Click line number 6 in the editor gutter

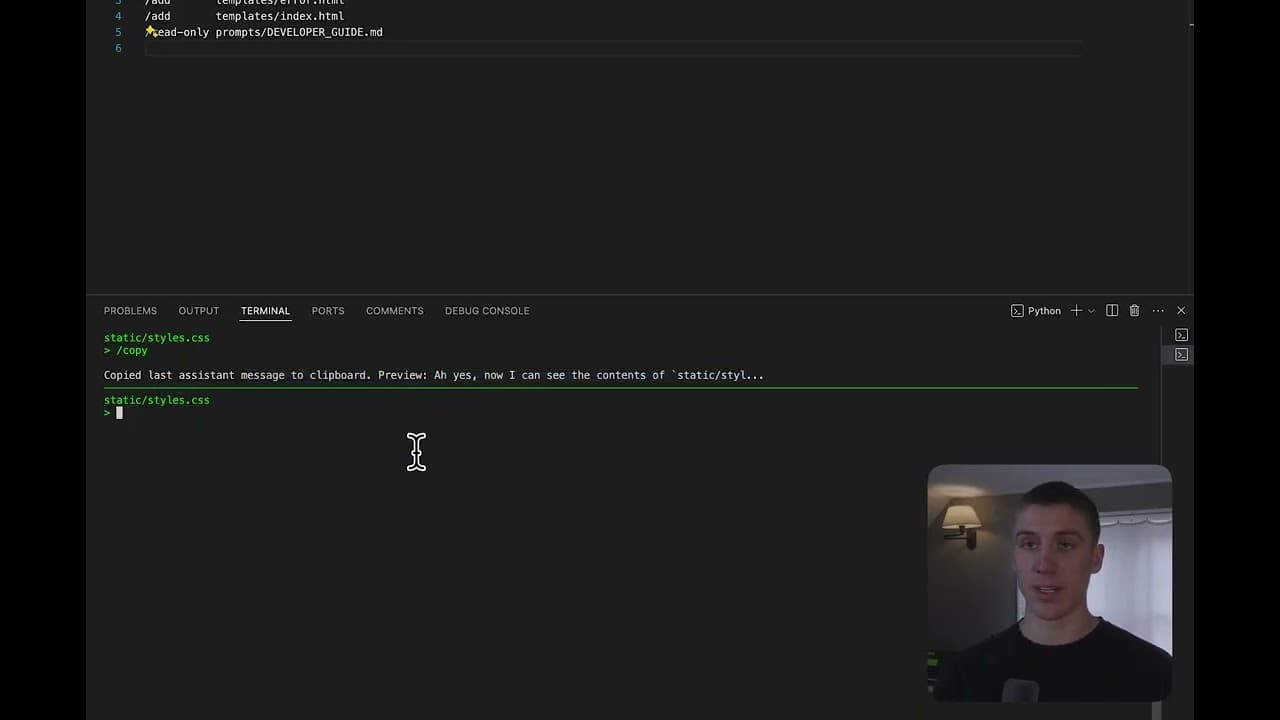point(118,48)
